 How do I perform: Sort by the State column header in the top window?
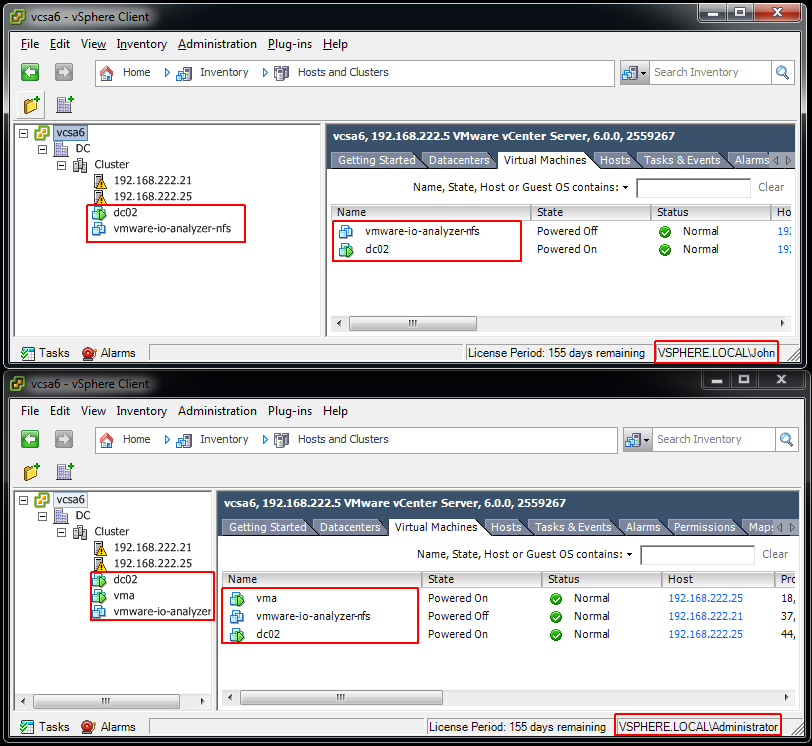pos(590,212)
